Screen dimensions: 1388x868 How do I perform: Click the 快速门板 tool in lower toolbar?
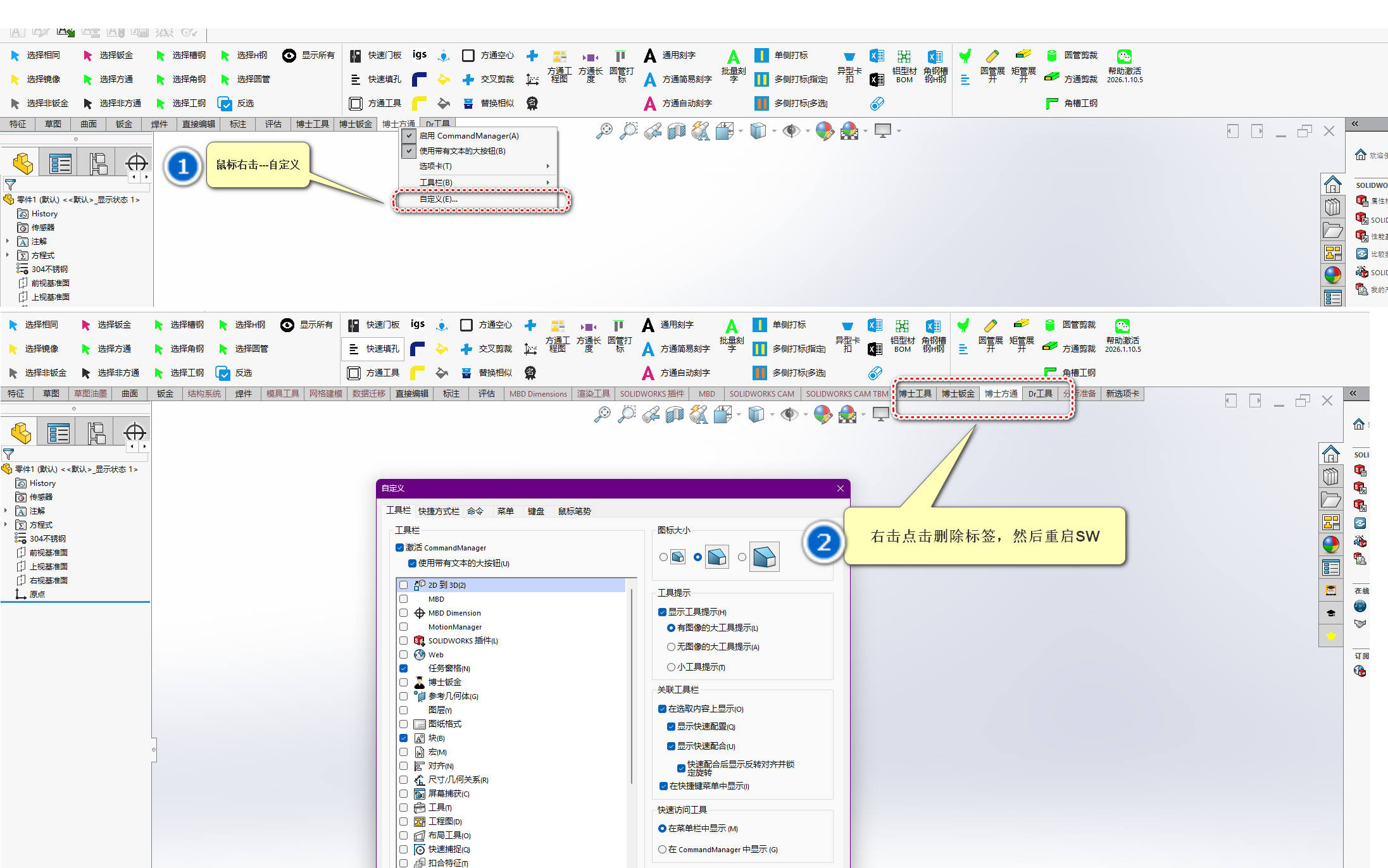tap(354, 325)
